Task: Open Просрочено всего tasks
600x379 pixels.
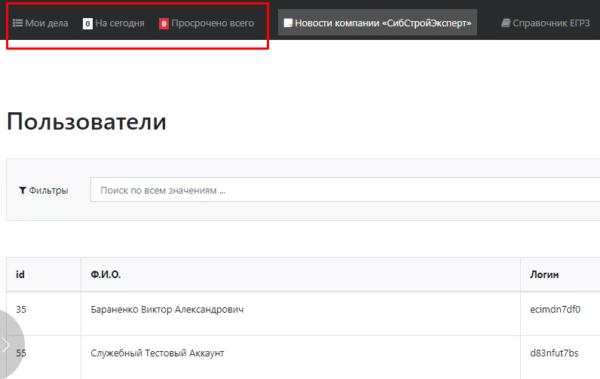Action: tap(212, 23)
